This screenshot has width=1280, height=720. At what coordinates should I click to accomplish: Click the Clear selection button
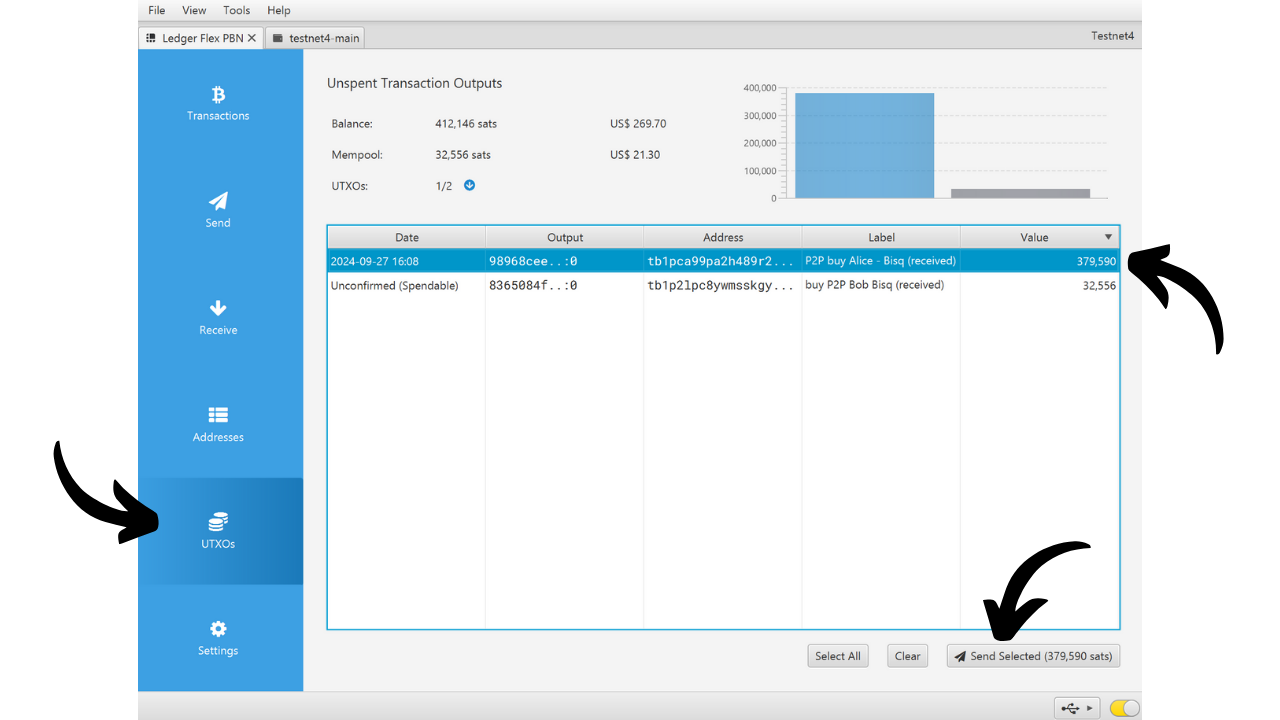[907, 656]
